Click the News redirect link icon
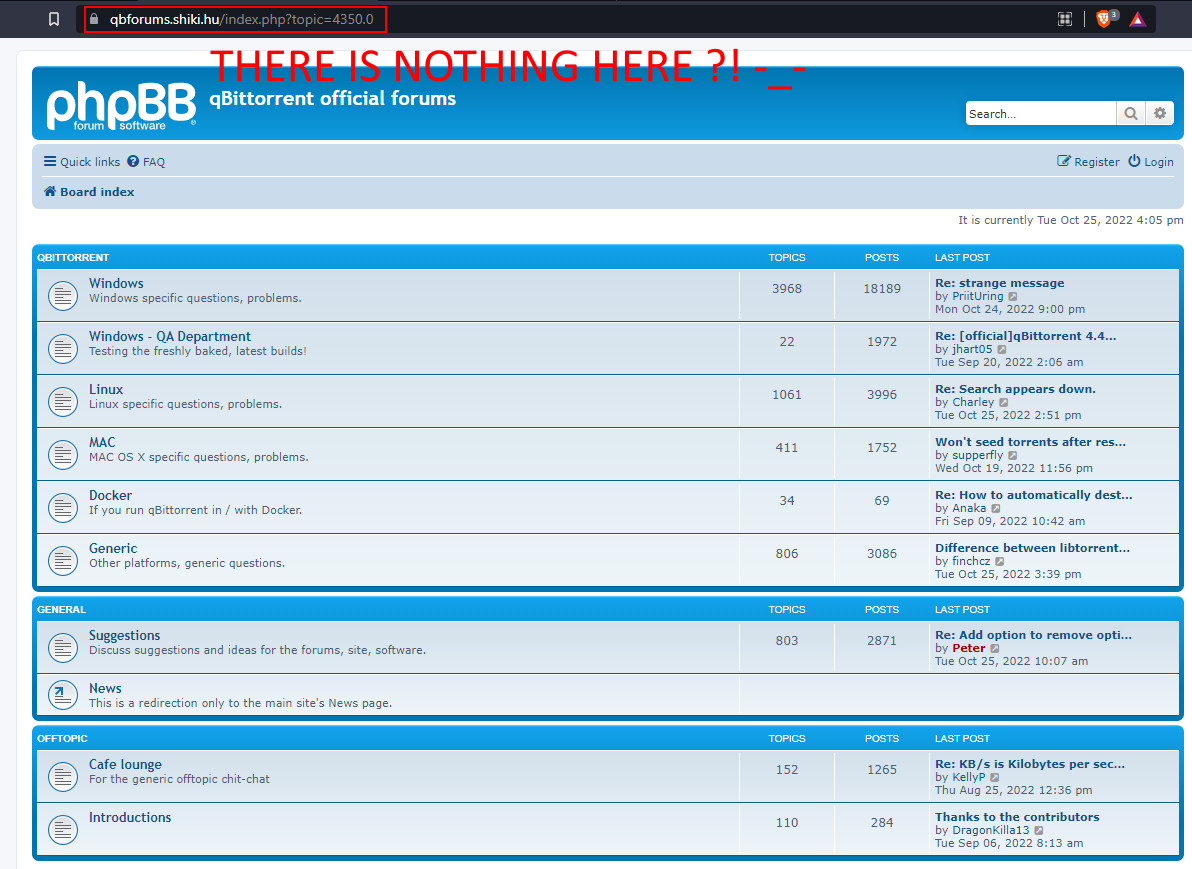This screenshot has width=1192, height=869. tap(63, 695)
